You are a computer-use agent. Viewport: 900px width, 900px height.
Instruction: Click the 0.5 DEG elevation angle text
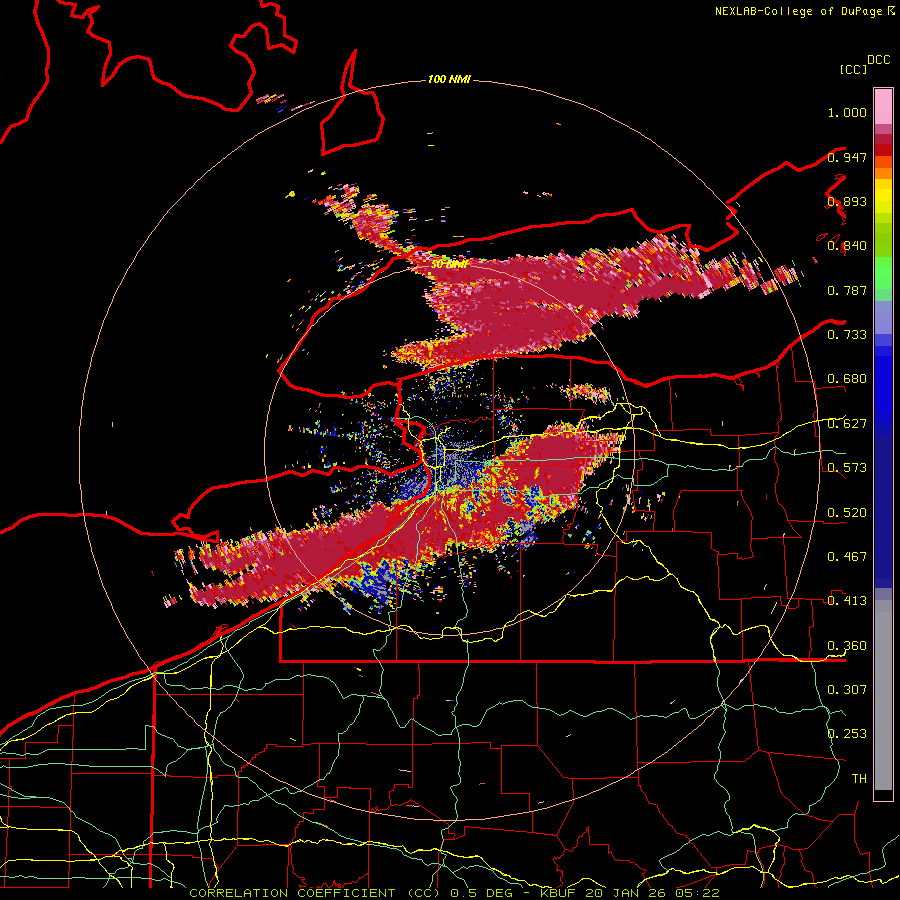tap(482, 893)
